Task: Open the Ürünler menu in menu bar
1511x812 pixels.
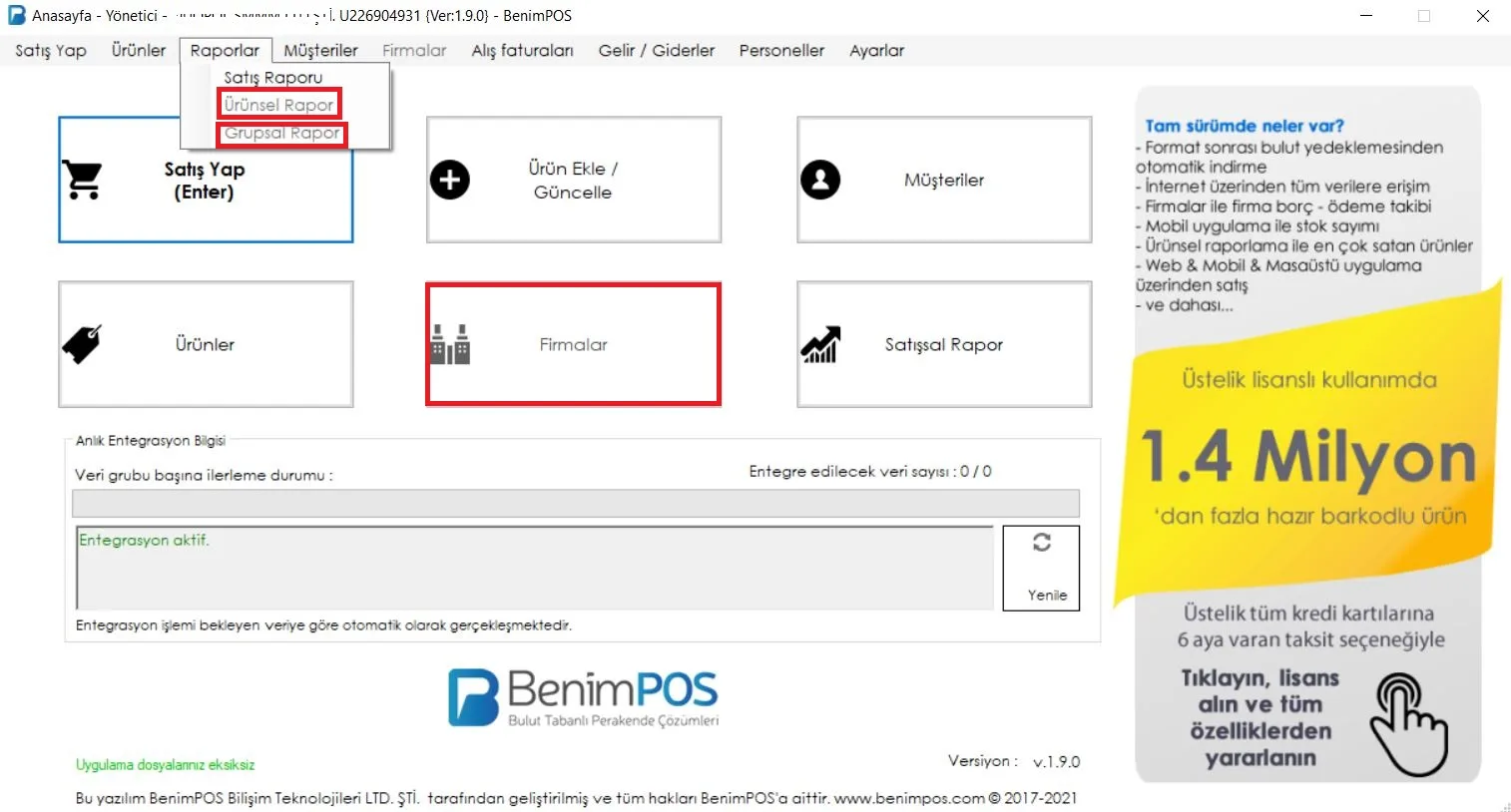Action: click(x=139, y=50)
